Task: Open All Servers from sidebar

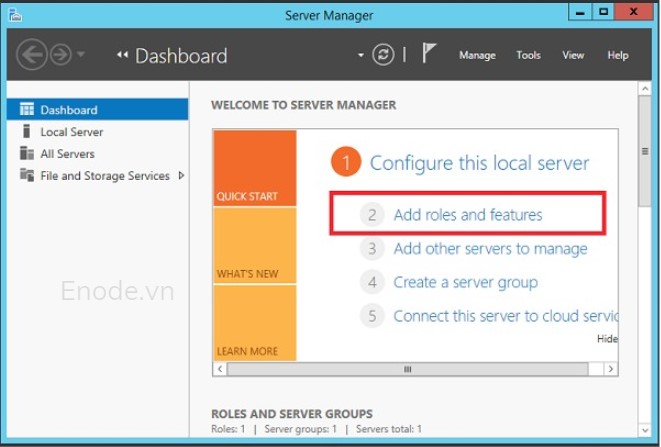Action: (x=67, y=154)
